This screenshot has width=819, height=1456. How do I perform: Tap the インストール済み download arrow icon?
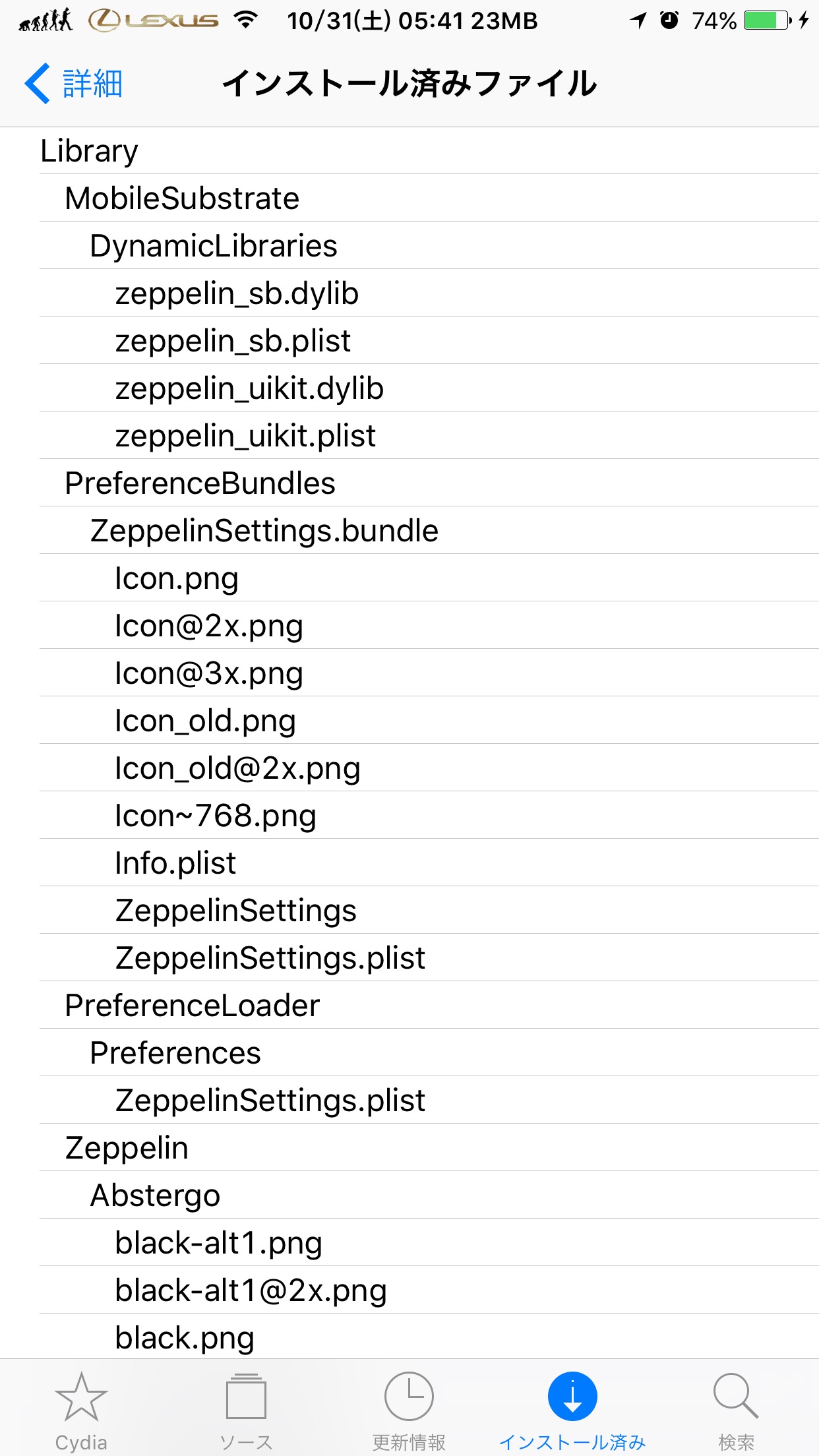coord(572,1396)
